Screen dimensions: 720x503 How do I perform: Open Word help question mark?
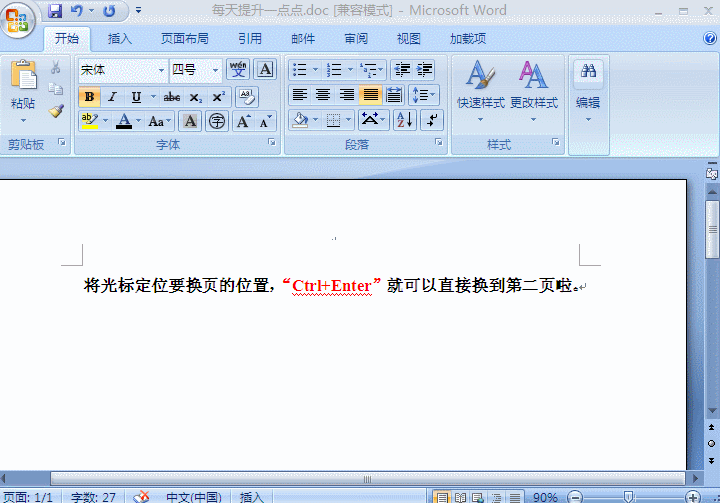[x=710, y=38]
